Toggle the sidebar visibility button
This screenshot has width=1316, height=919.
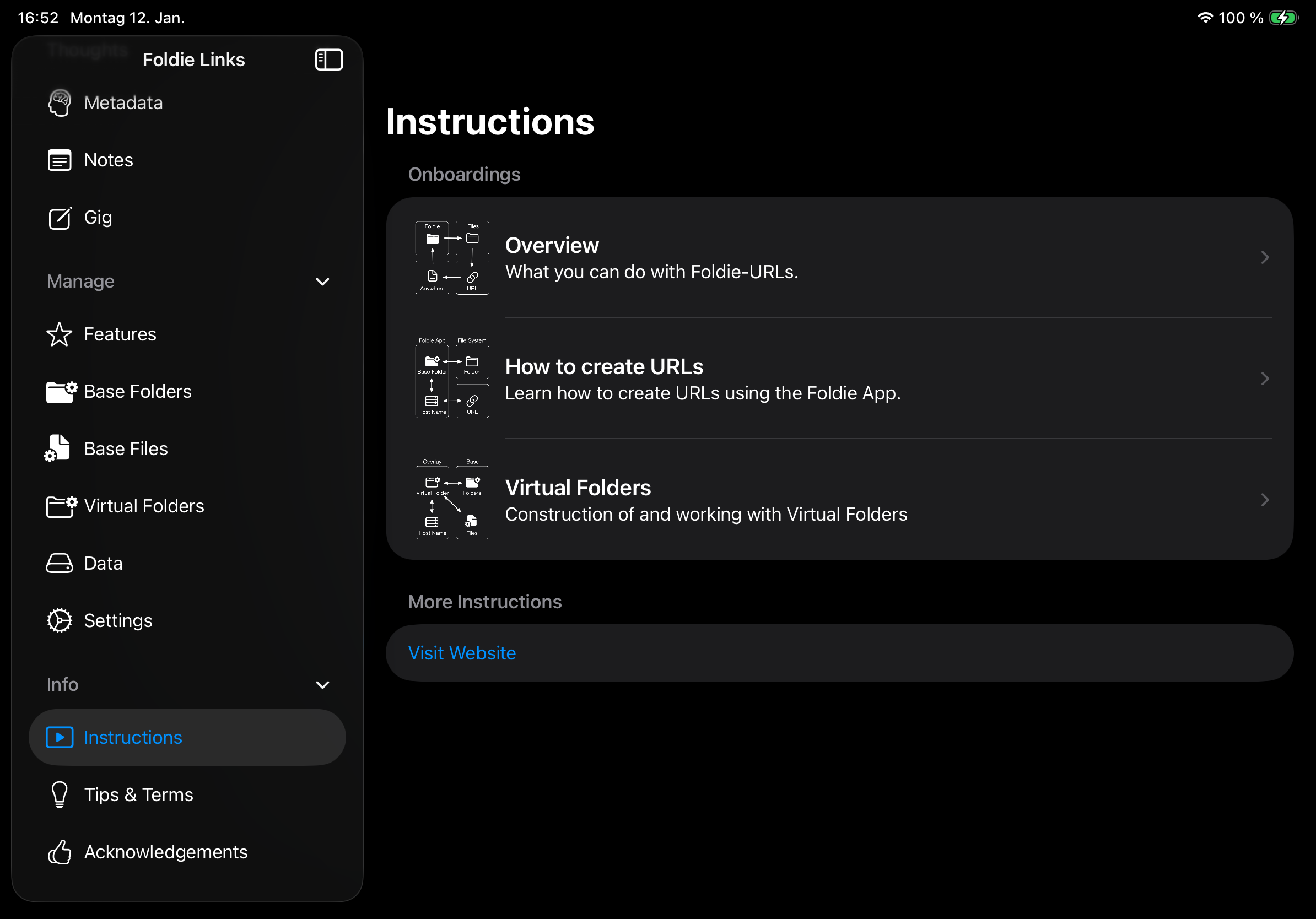(329, 59)
